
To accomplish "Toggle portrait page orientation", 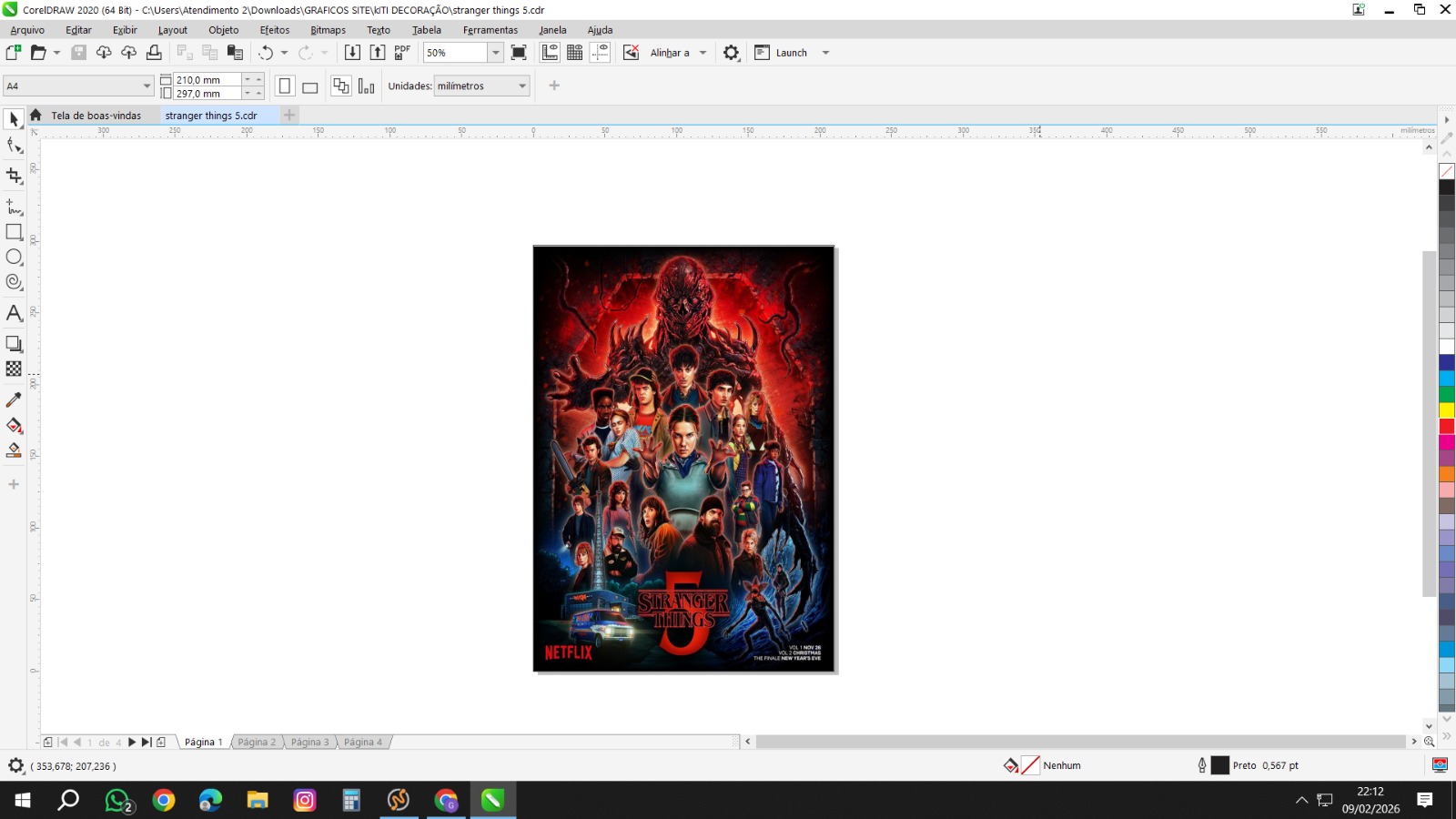I will pos(285,86).
